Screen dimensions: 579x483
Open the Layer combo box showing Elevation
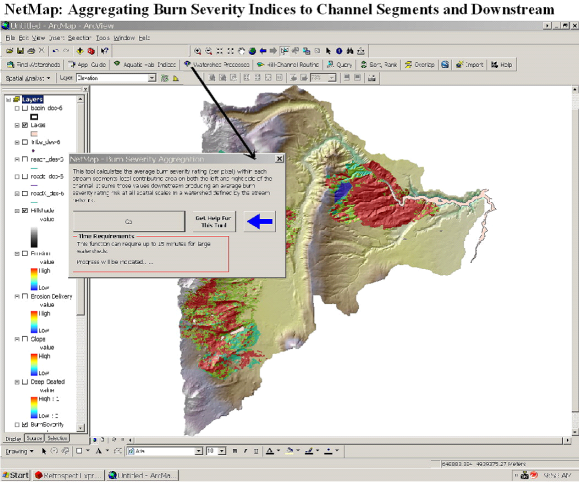pyautogui.click(x=152, y=78)
